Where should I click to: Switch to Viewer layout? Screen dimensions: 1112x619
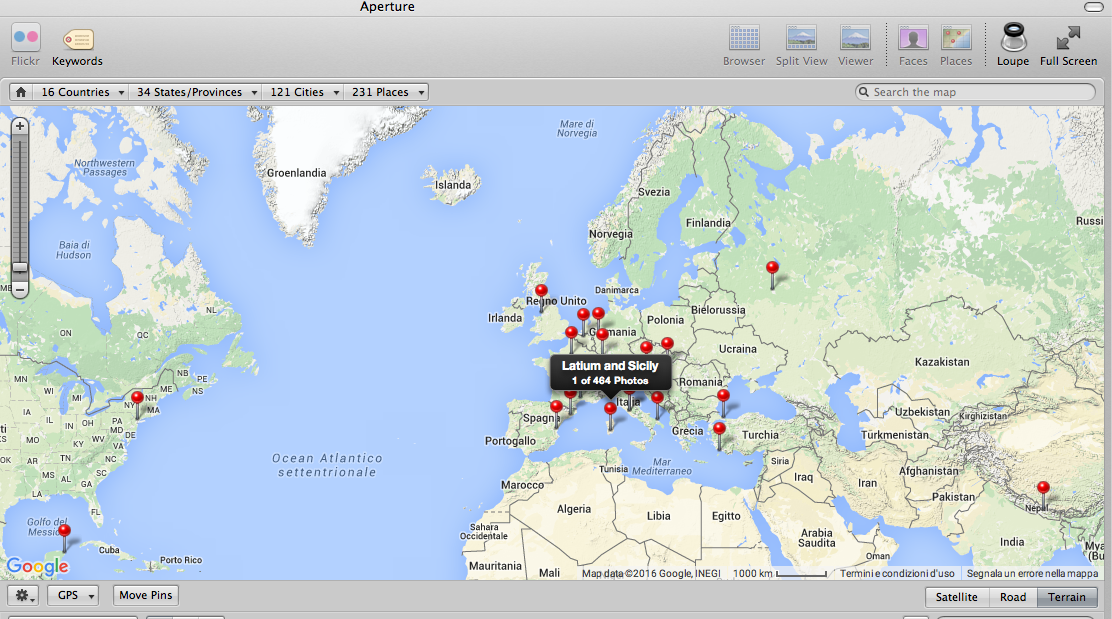855,45
